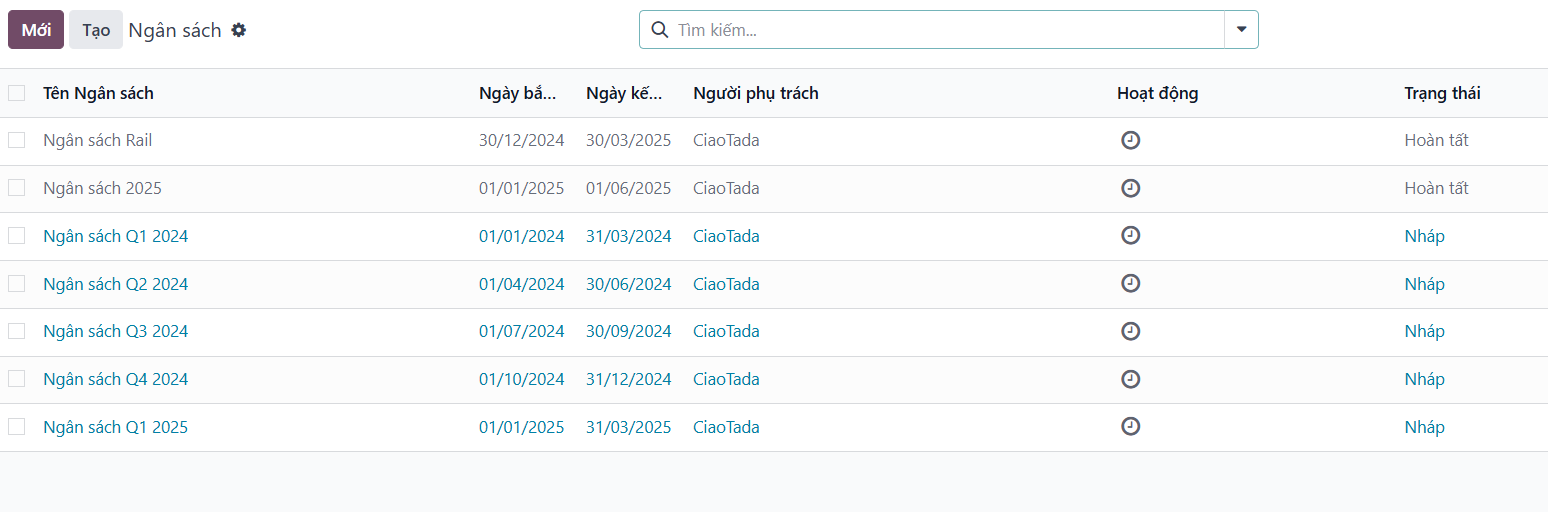This screenshot has height=512, width=1548.
Task: Sort by Tên Ngân sách column header
Action: (98, 93)
